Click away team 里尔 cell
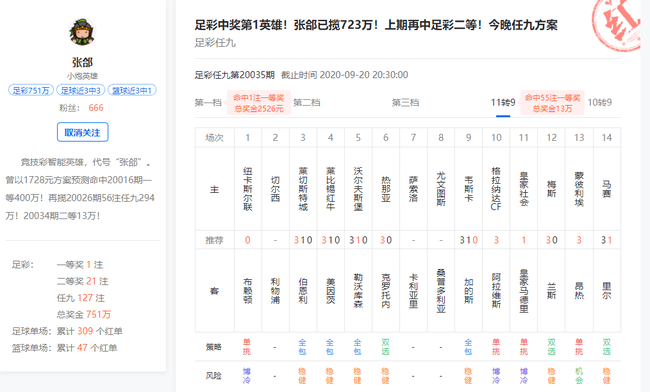650x392 pixels. (x=606, y=291)
